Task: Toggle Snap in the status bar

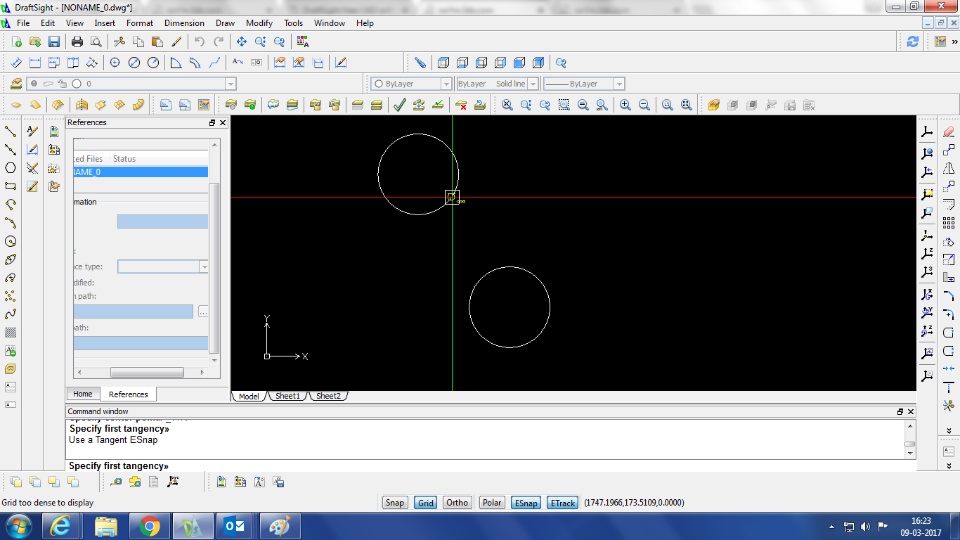Action: click(395, 503)
